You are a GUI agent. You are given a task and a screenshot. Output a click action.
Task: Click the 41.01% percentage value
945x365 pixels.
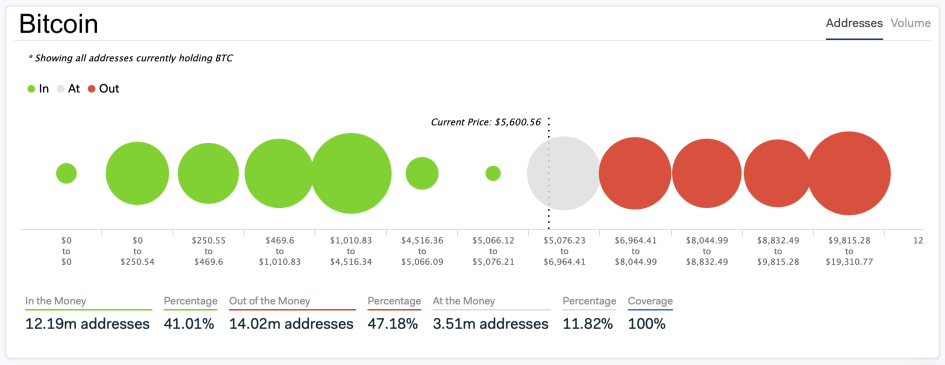[x=189, y=323]
